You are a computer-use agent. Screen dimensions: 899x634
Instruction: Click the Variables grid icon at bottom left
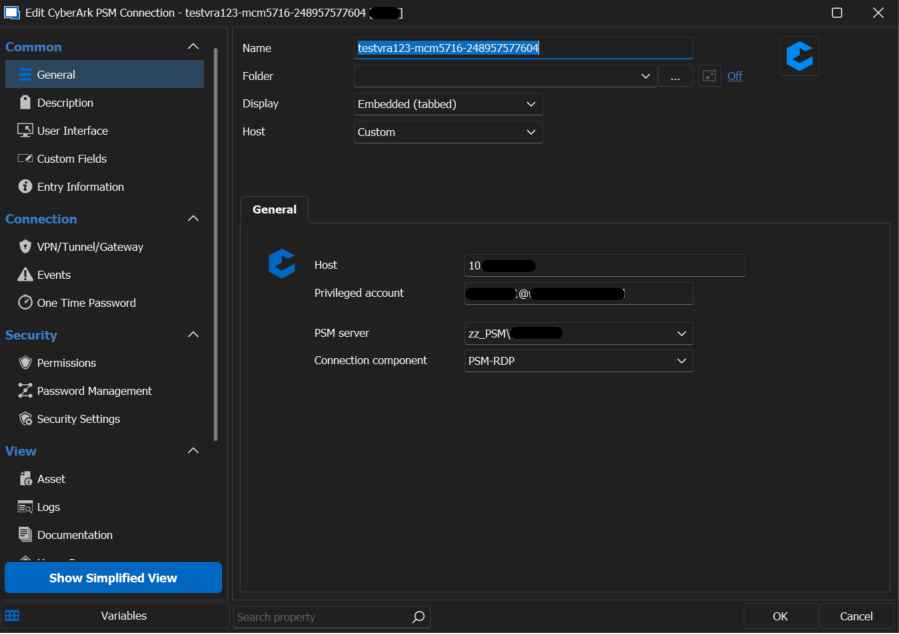(x=12, y=616)
